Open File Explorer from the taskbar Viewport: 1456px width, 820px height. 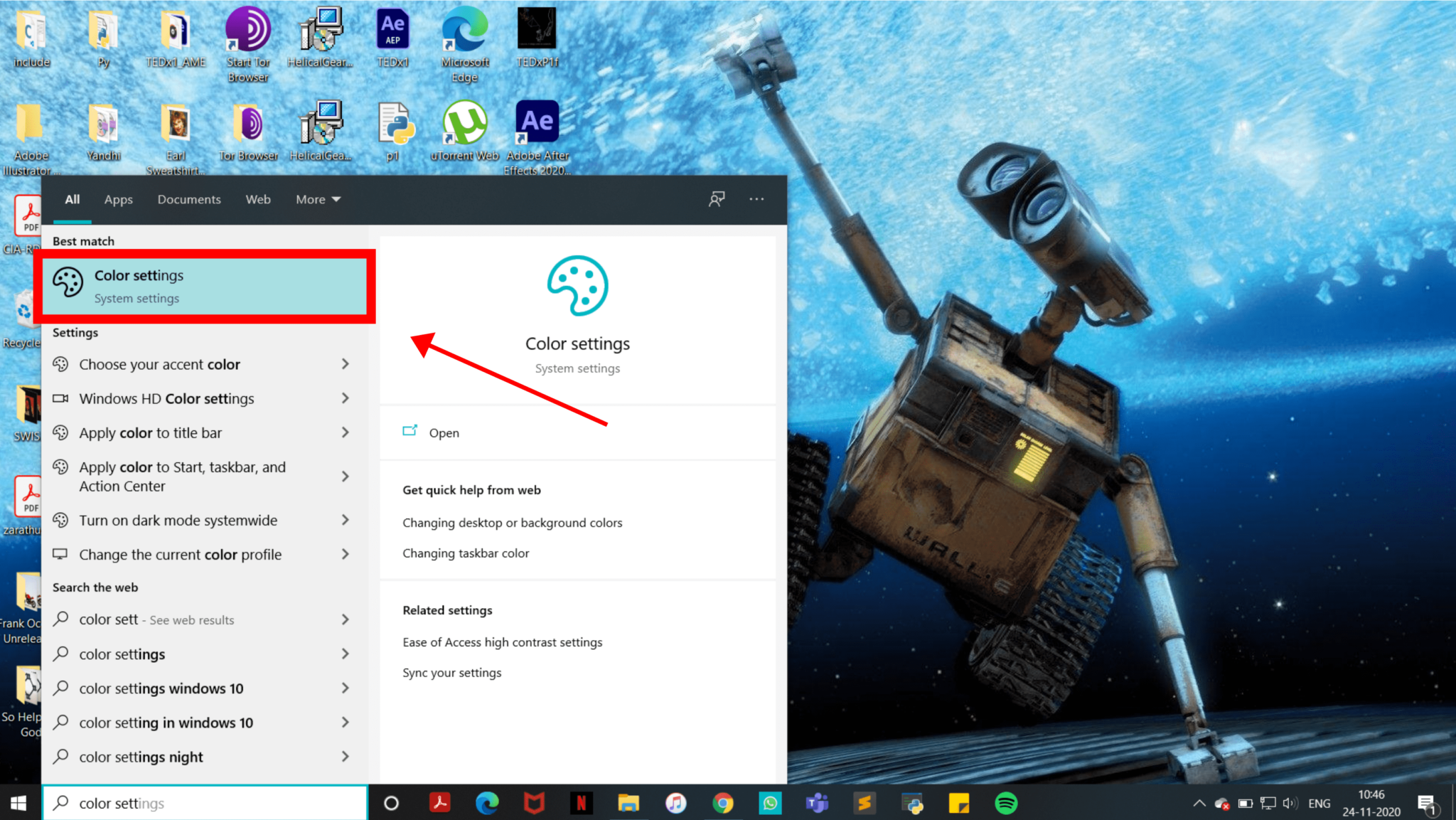point(628,804)
